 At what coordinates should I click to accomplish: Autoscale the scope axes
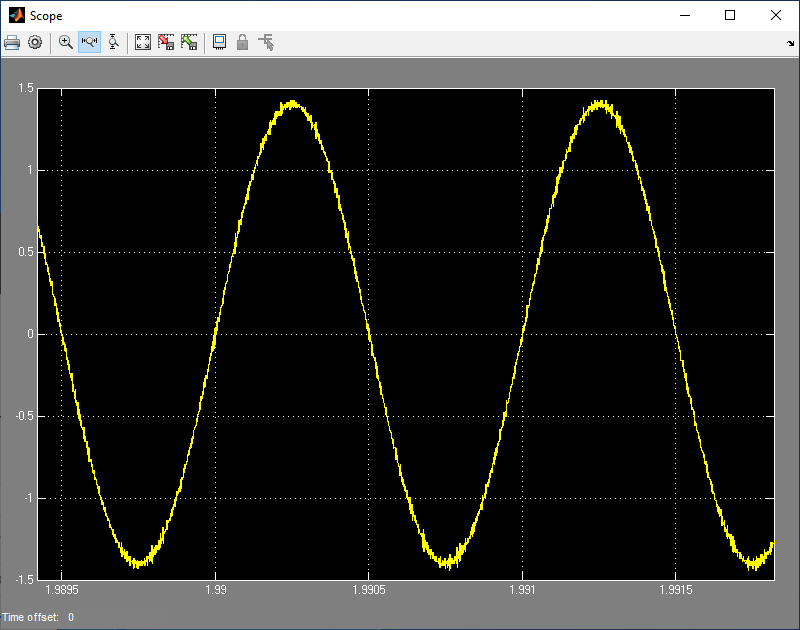143,43
